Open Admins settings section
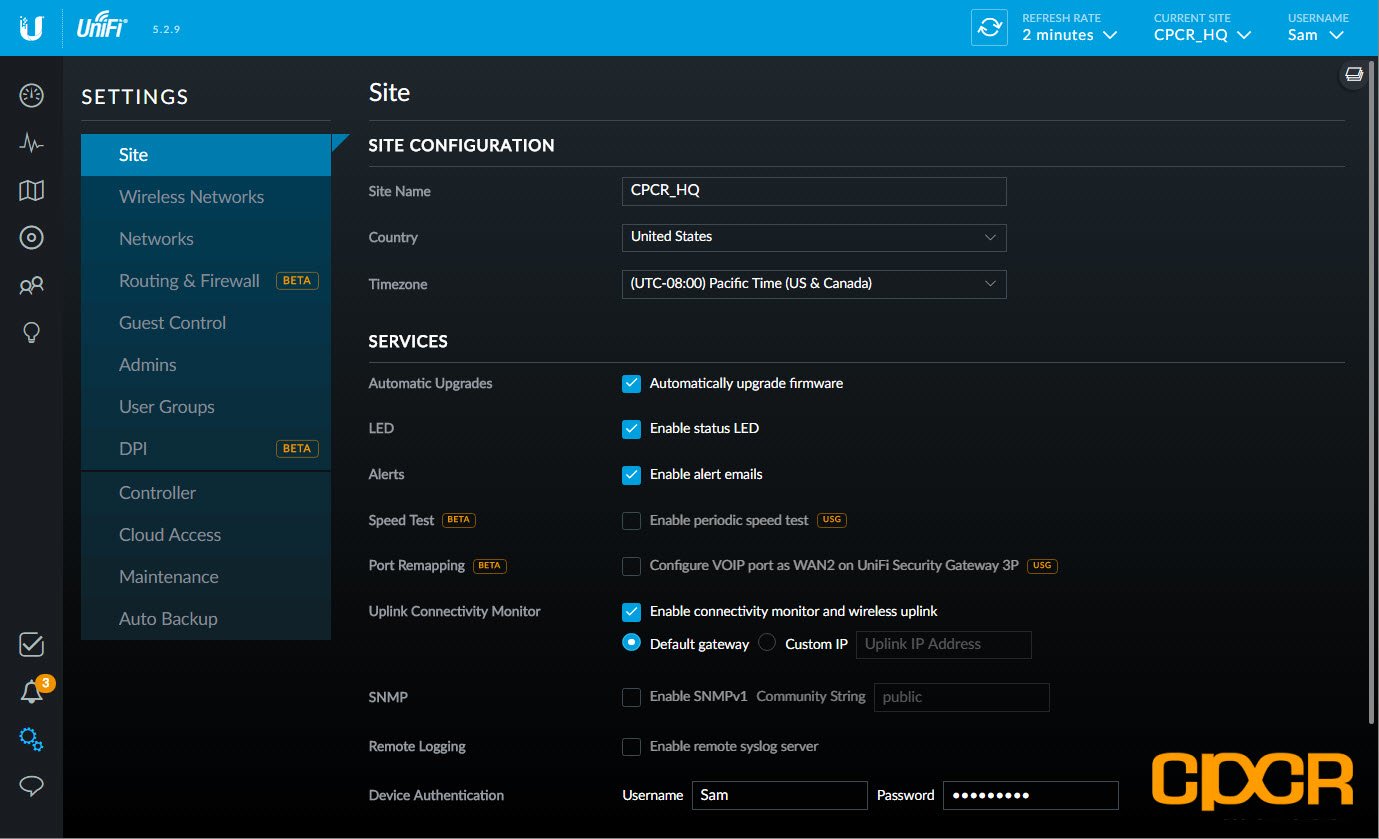 pyautogui.click(x=206, y=365)
